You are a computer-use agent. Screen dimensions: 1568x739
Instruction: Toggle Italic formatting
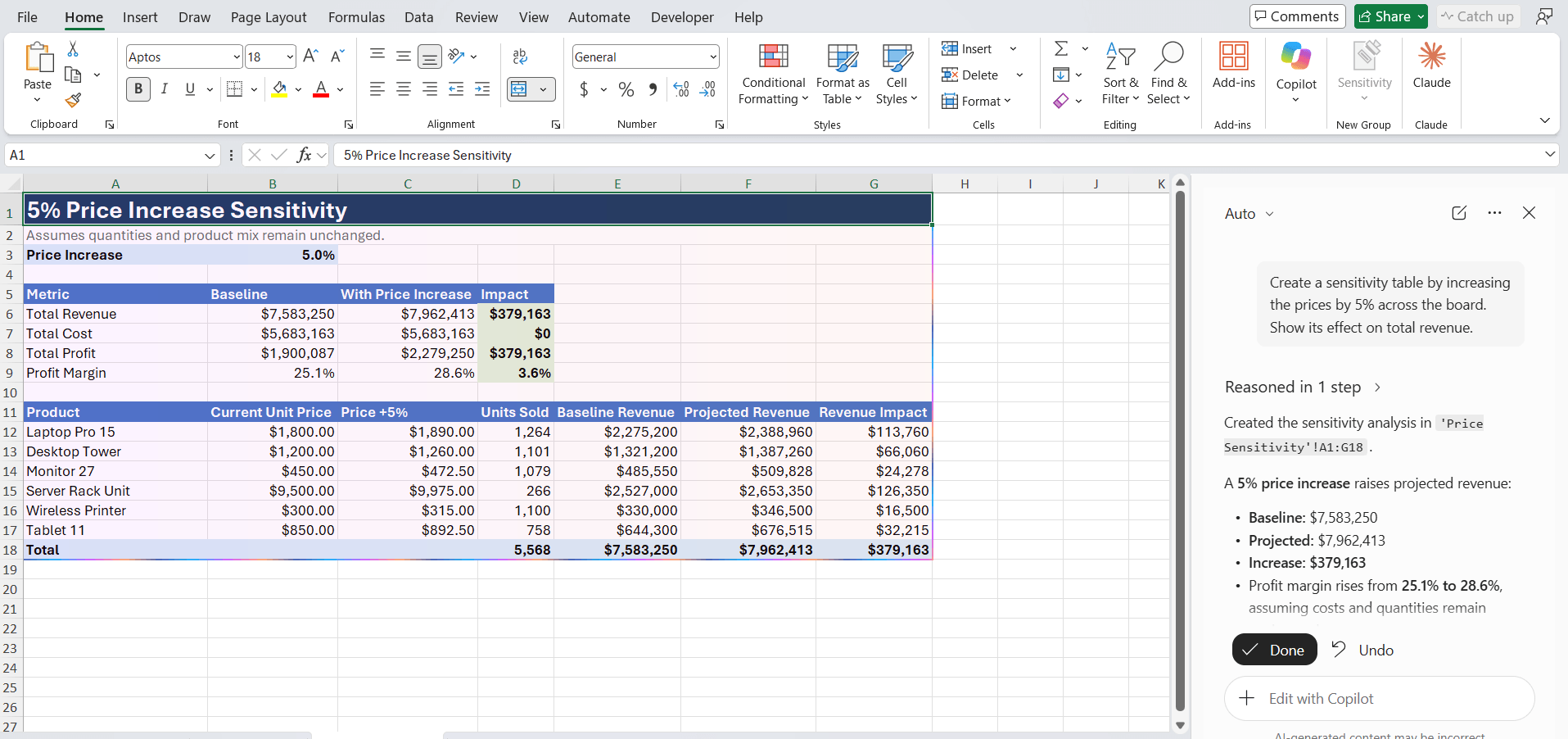click(165, 88)
